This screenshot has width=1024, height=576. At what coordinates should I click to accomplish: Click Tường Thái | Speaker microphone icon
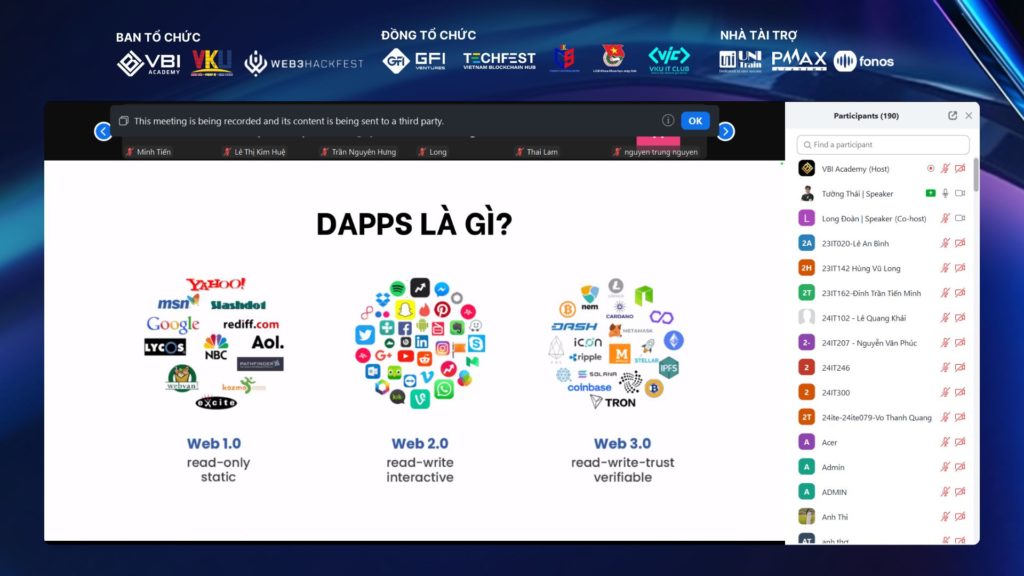[945, 193]
